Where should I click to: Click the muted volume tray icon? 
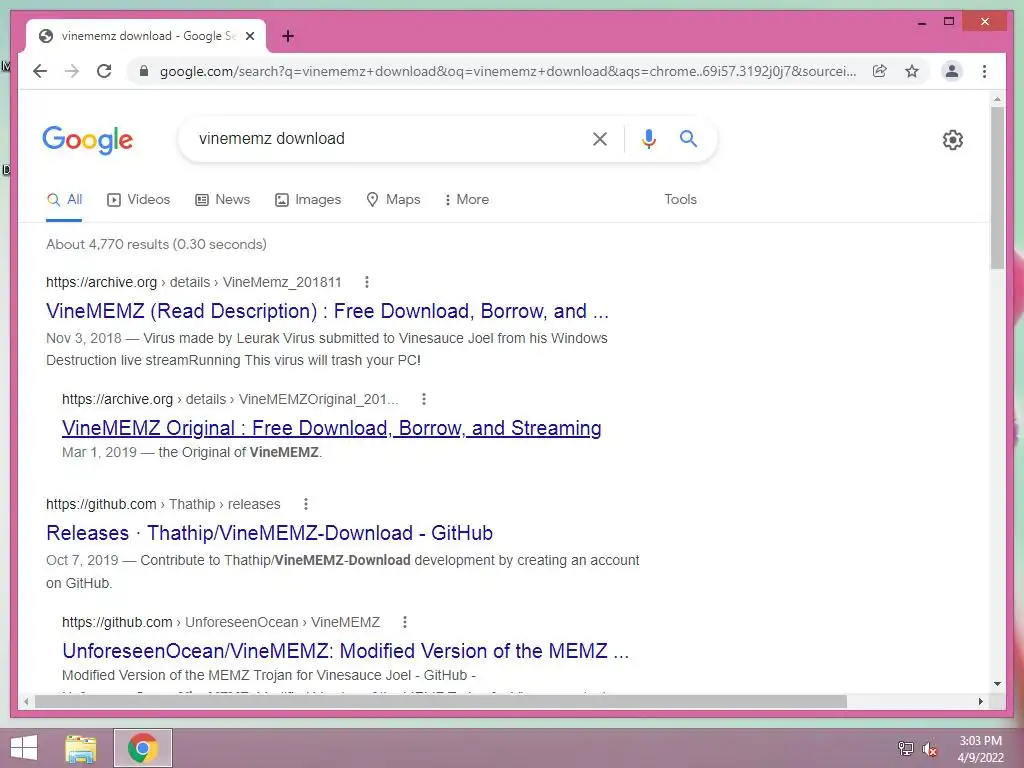929,748
